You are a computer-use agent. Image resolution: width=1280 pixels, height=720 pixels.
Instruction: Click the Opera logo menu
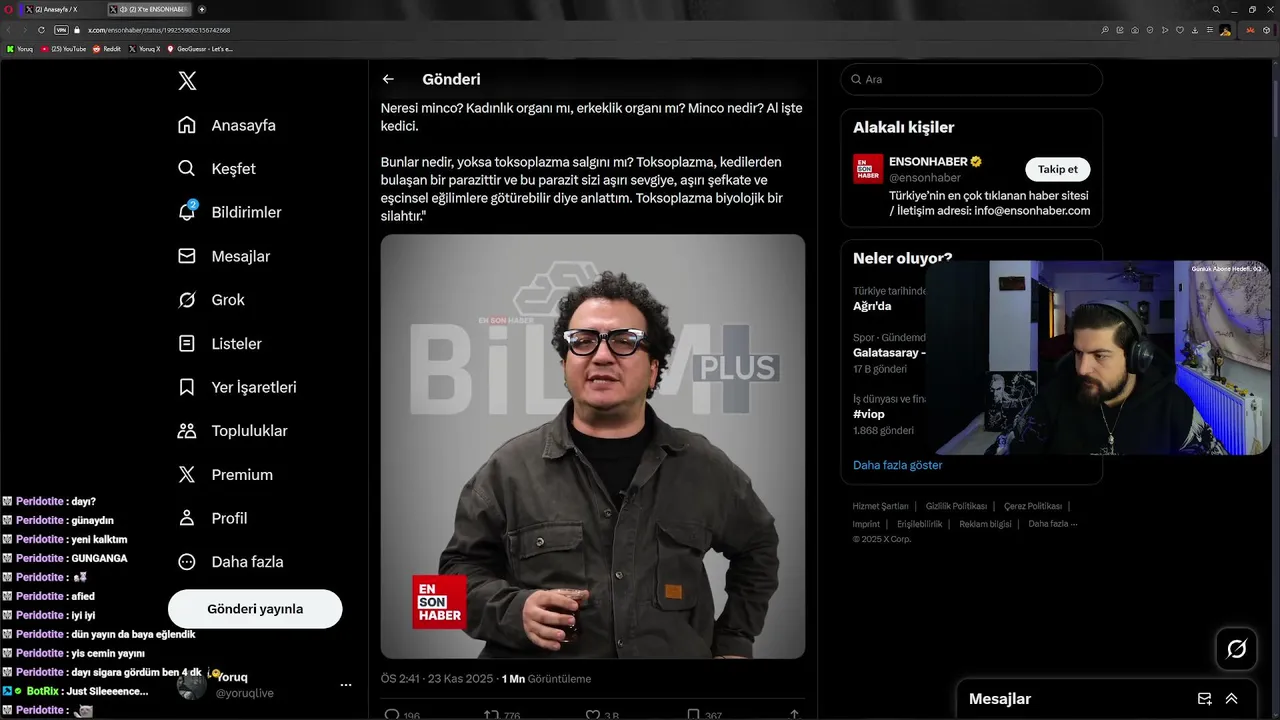(x=9, y=9)
